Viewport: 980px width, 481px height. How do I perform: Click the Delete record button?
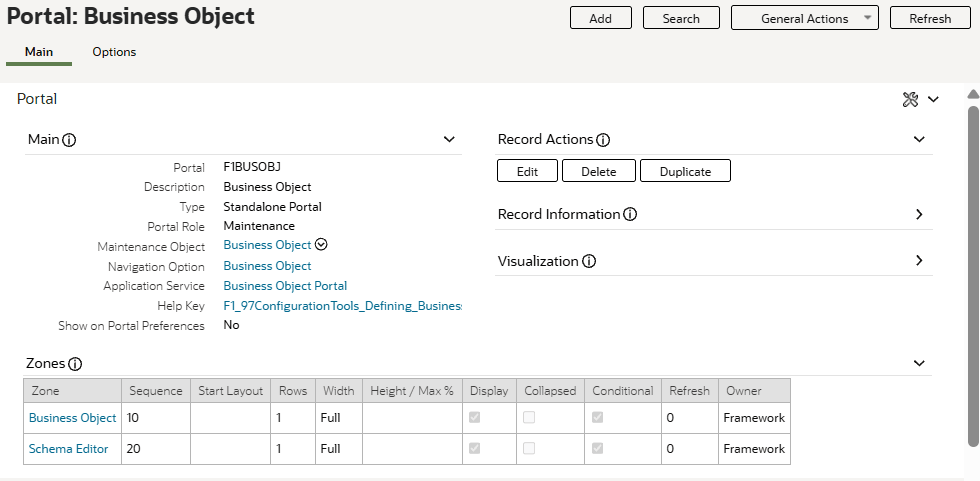point(599,171)
